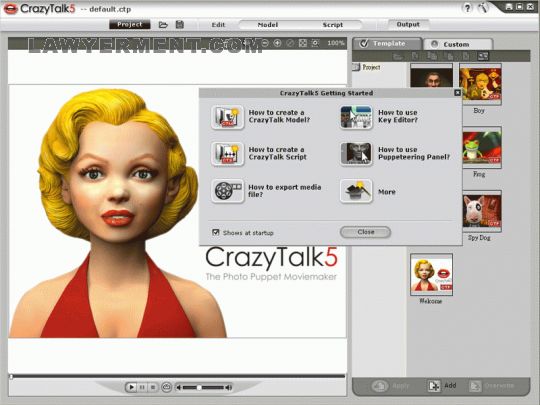The image size is (540, 405).
Task: Click the preferences tools icon beside the help icon
Action: click(x=483, y=8)
